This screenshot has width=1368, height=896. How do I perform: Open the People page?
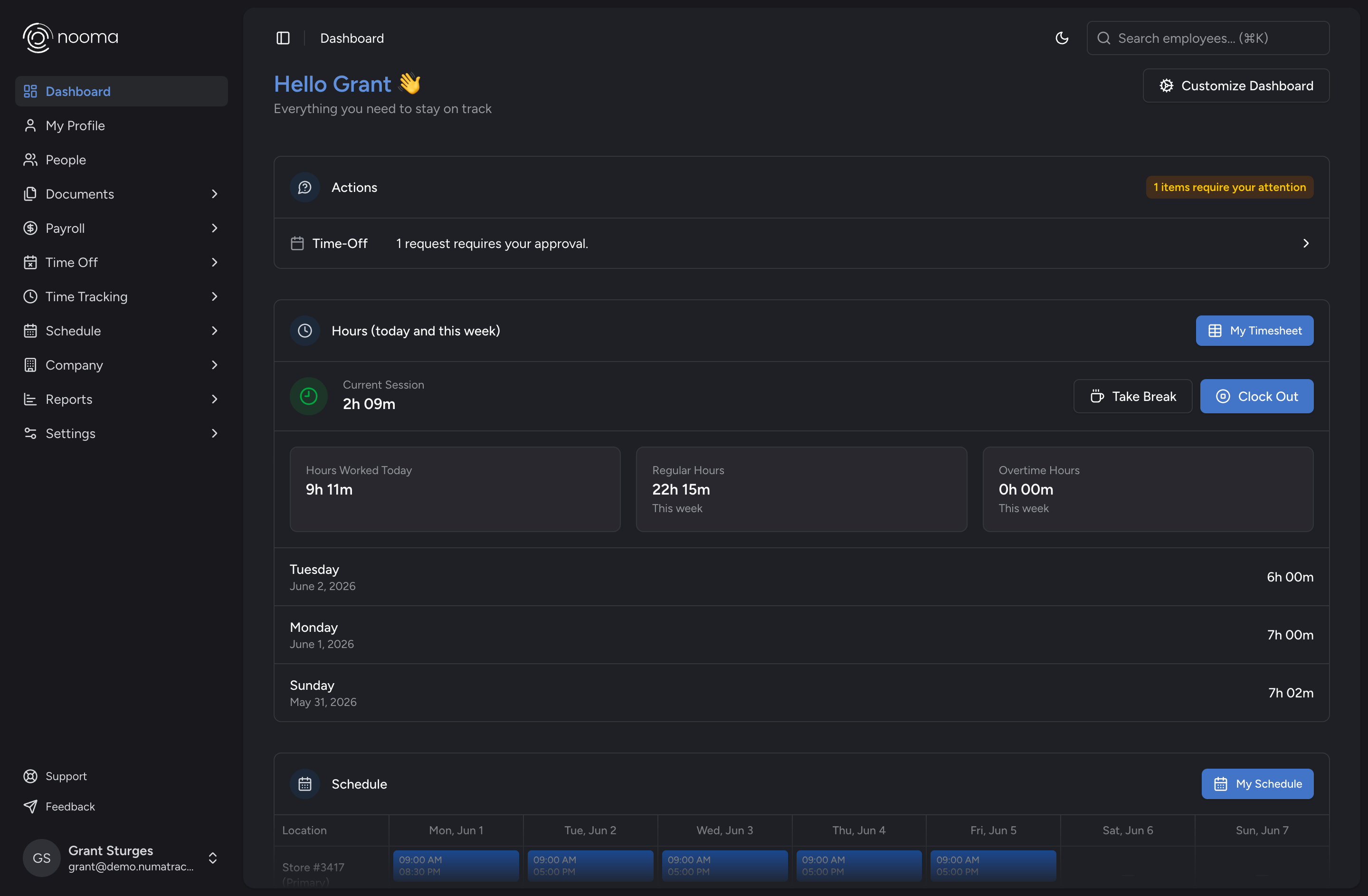pyautogui.click(x=121, y=160)
